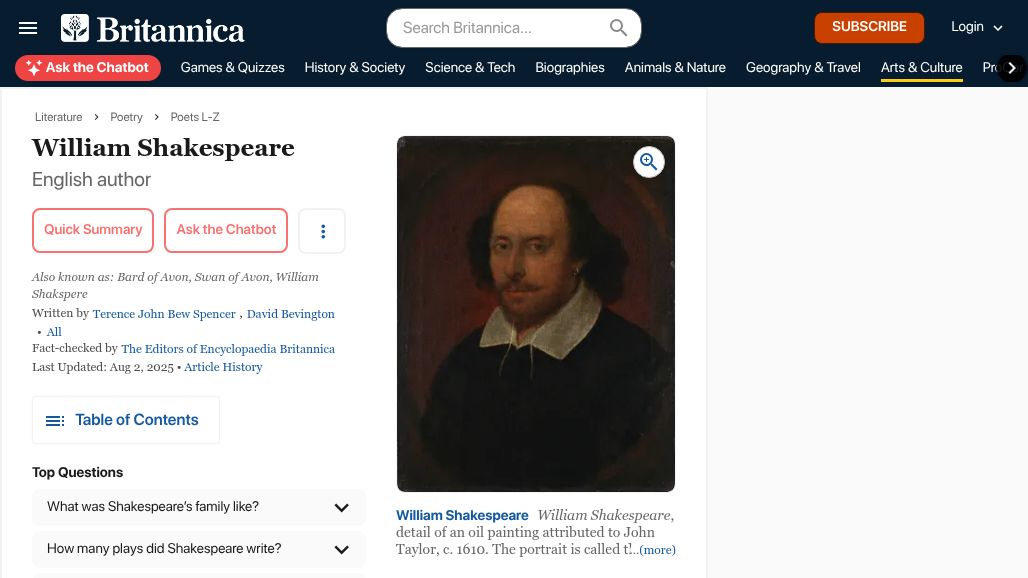Open the hamburger navigation menu
The image size is (1028, 578).
(x=28, y=28)
